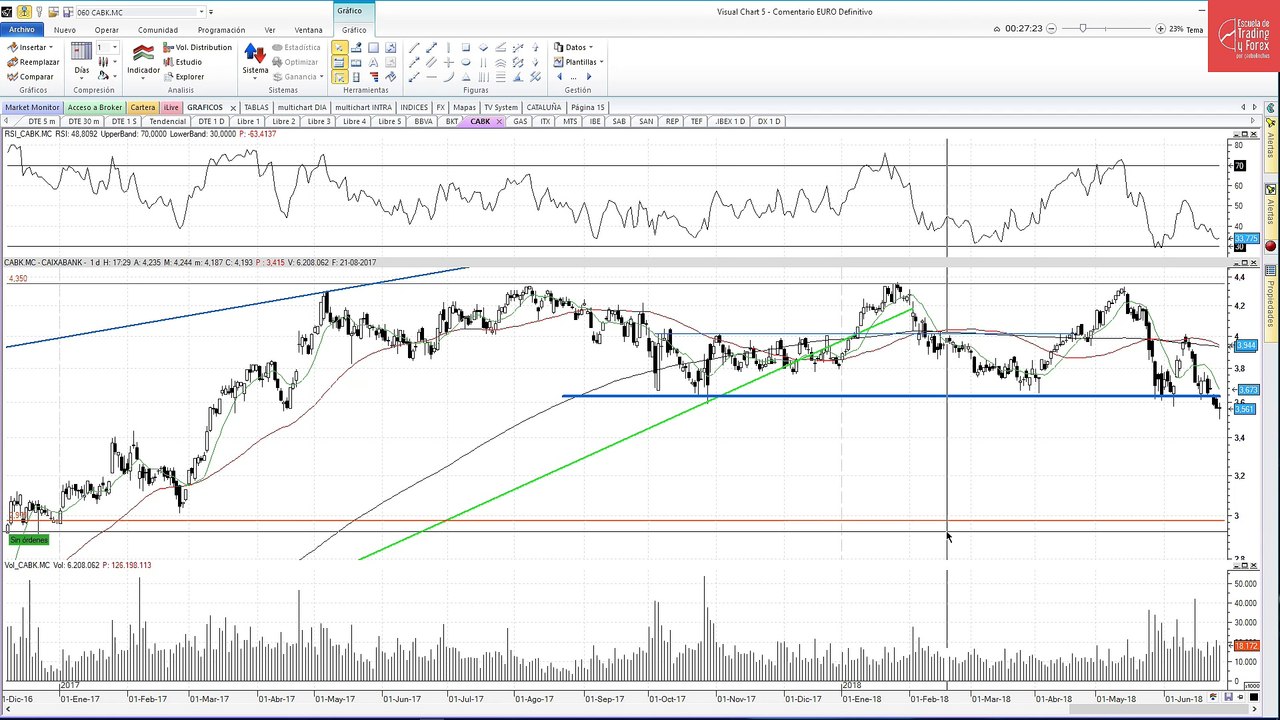1280x720 pixels.
Task: Select the rectangle figure tool
Action: pyautogui.click(x=466, y=47)
